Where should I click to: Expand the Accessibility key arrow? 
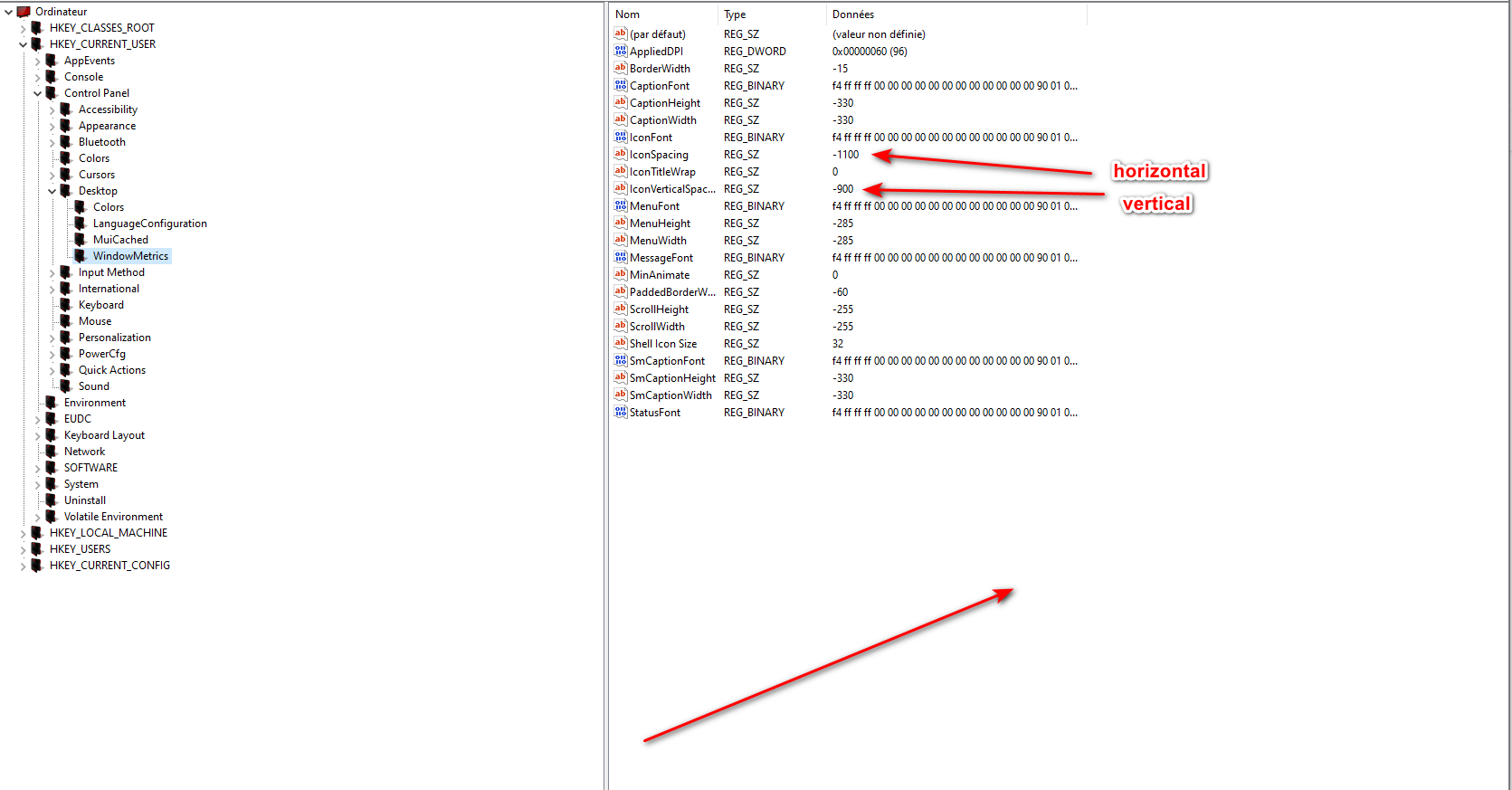52,109
